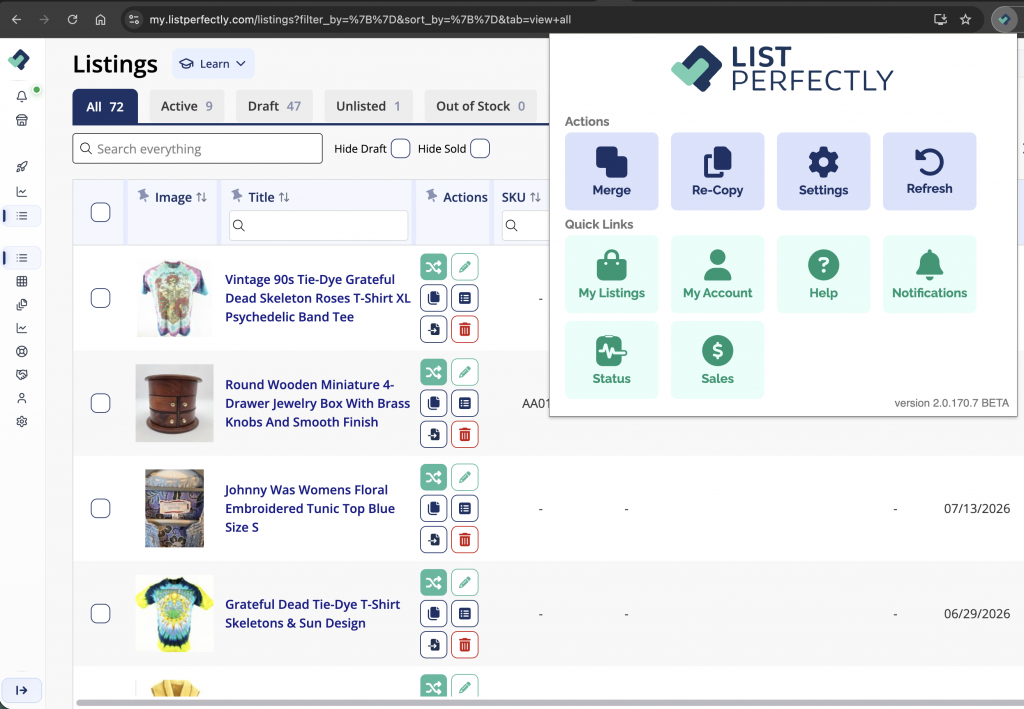Image resolution: width=1024 pixels, height=709 pixels.
Task: Switch to the All 72 tab
Action: pos(105,106)
